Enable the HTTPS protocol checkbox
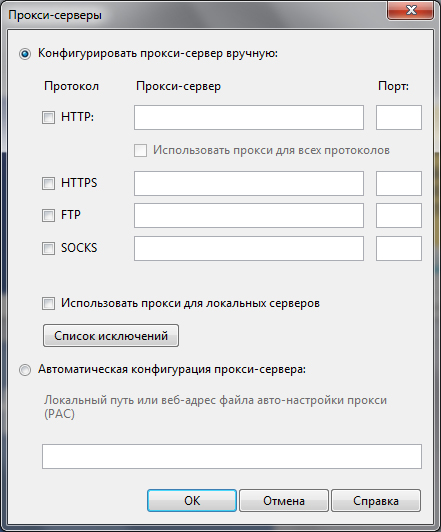The width and height of the screenshot is (441, 532). pyautogui.click(x=48, y=183)
